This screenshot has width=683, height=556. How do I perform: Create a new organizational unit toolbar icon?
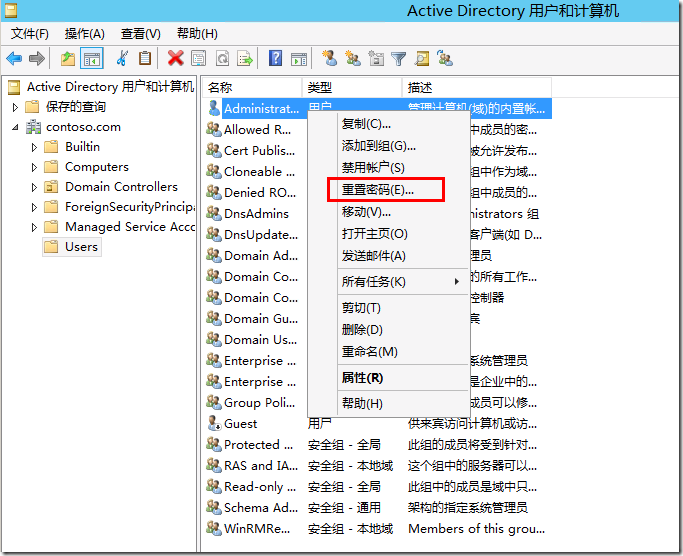click(376, 58)
